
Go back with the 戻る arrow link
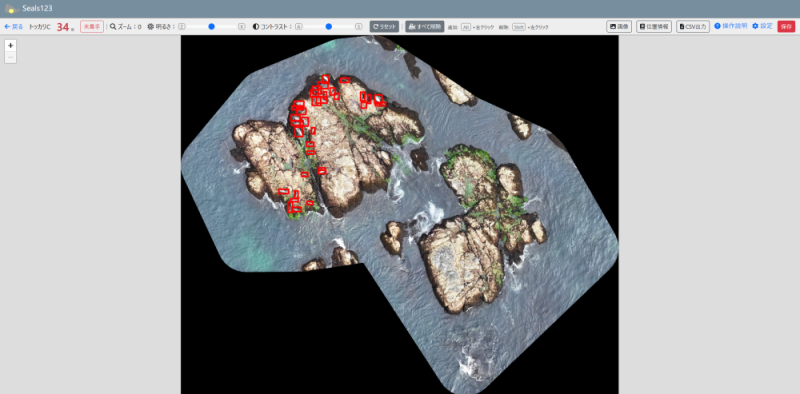[x=14, y=27]
